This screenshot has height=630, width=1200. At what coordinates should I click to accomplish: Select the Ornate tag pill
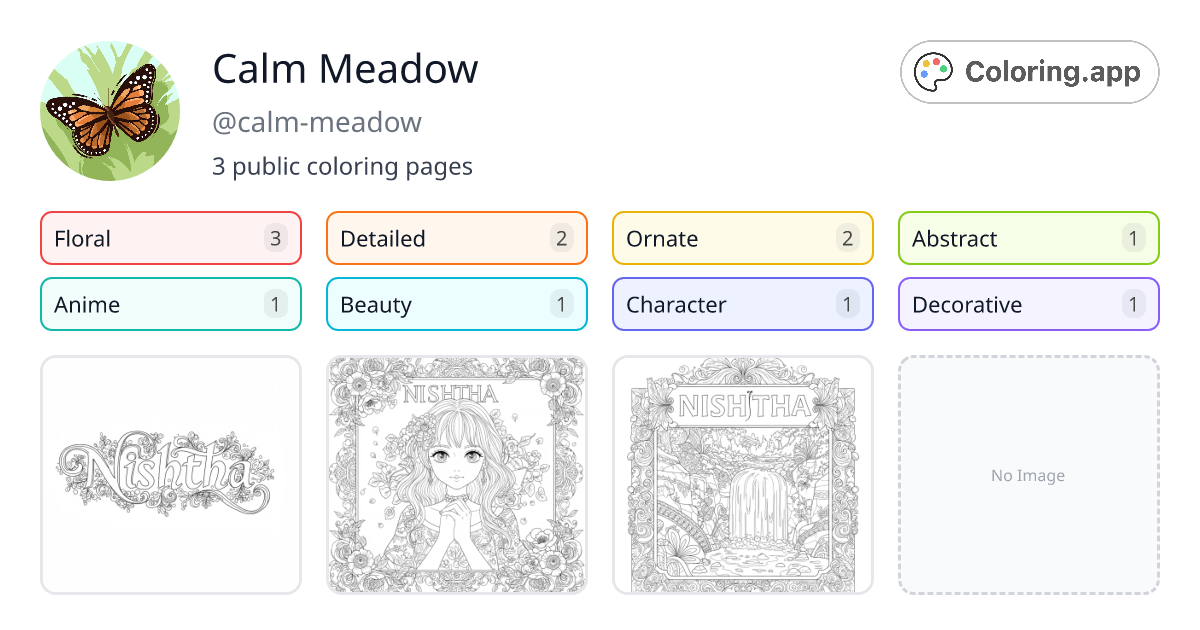(x=742, y=238)
